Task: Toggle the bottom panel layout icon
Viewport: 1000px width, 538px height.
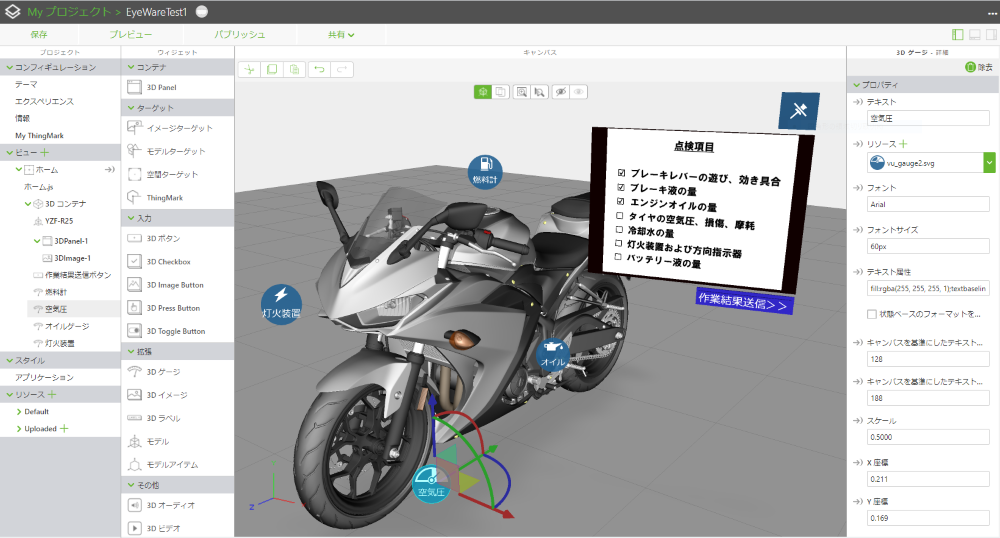Action: click(974, 34)
